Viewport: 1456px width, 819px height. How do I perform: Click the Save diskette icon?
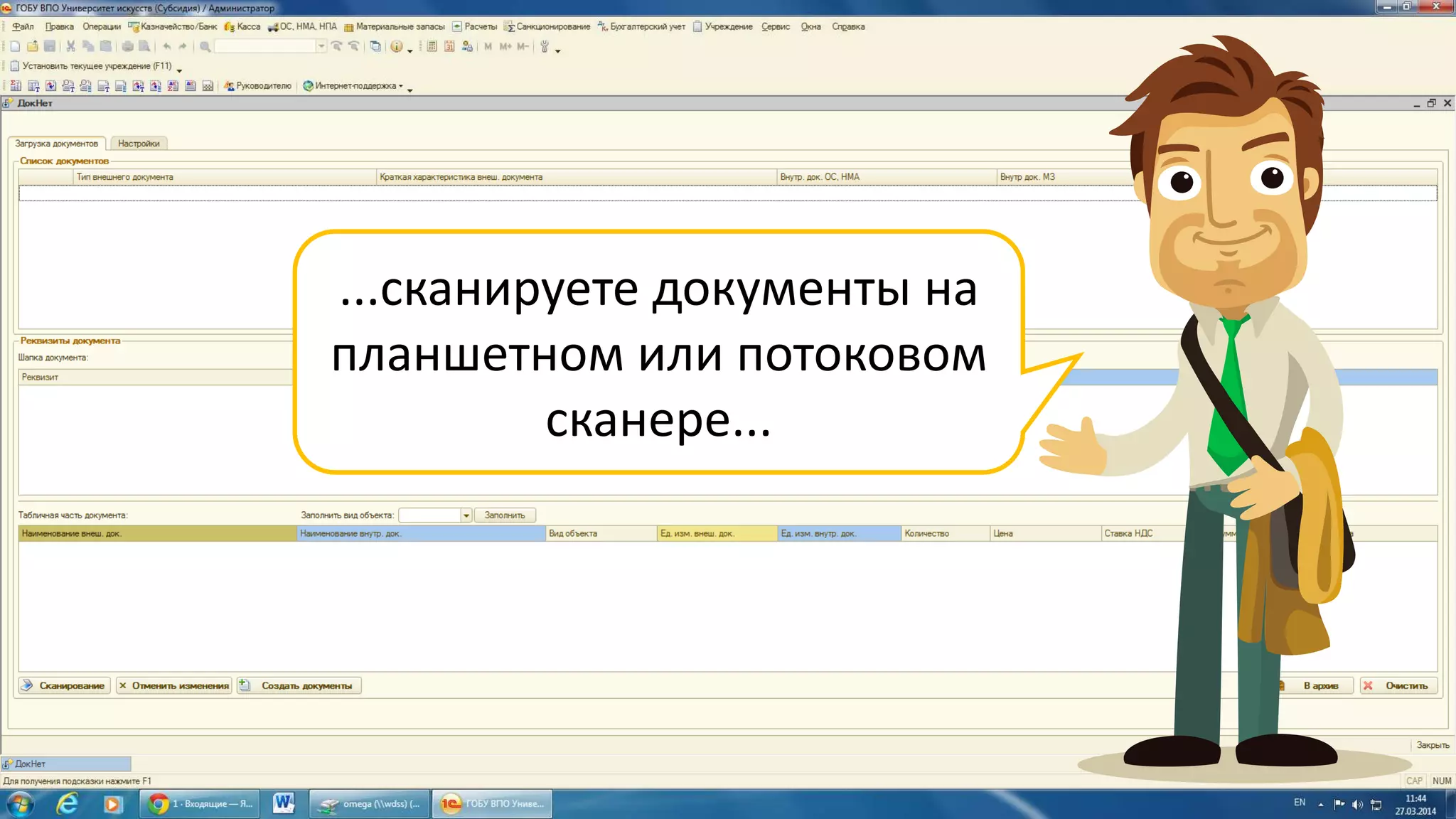click(x=50, y=46)
